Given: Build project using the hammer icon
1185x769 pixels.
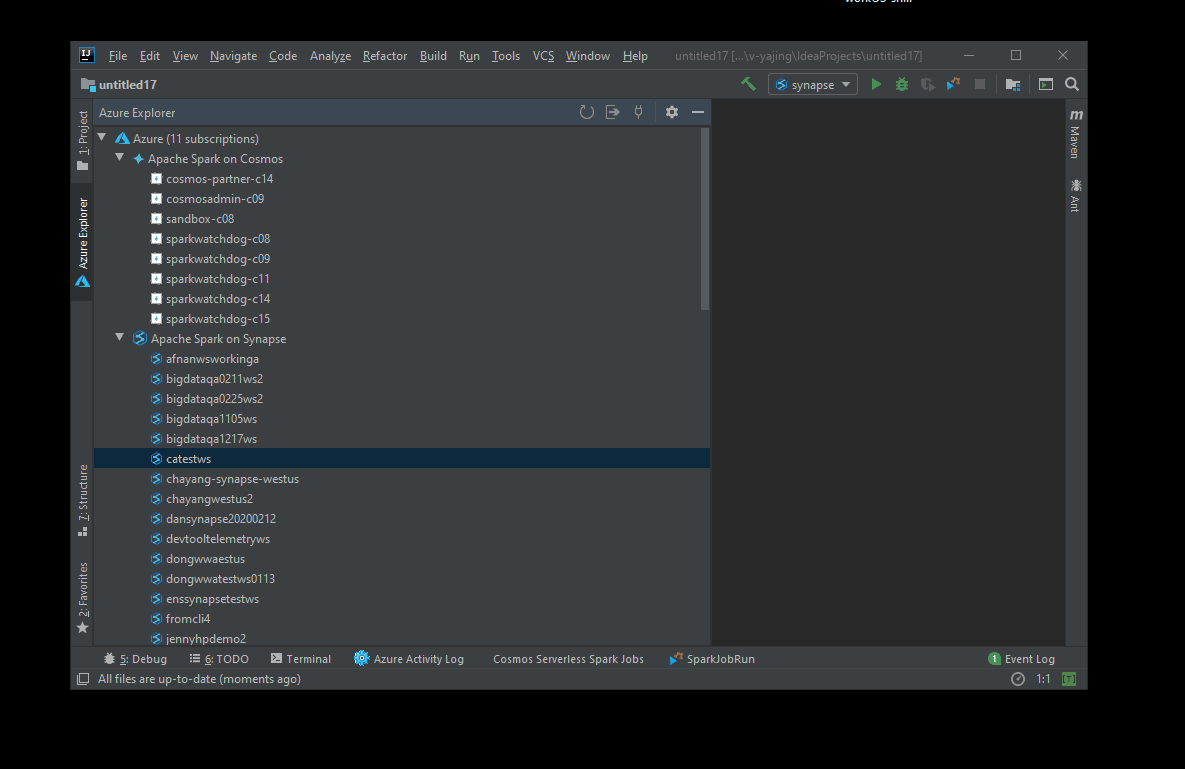Looking at the screenshot, I should click(748, 84).
